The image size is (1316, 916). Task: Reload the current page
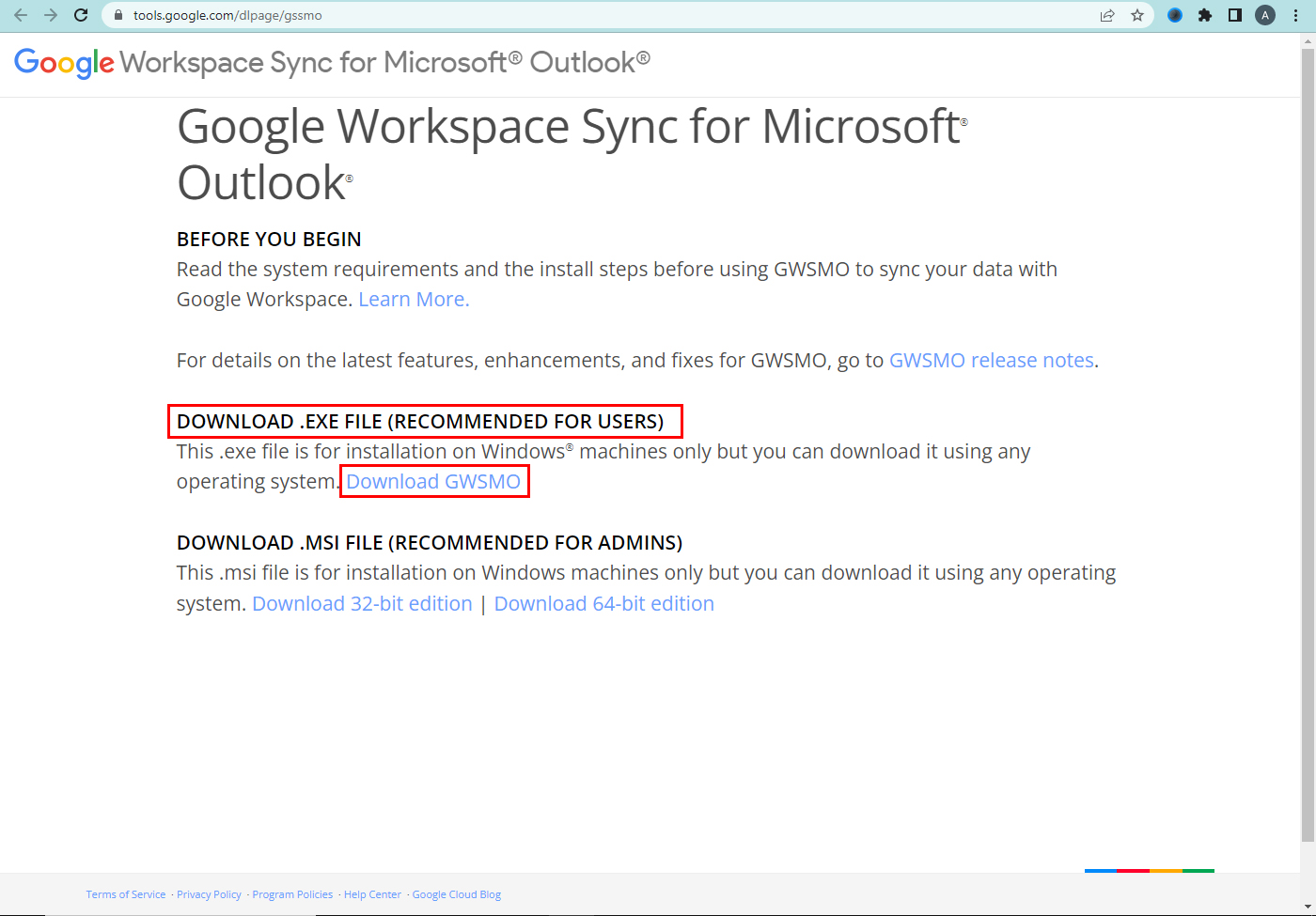click(81, 15)
